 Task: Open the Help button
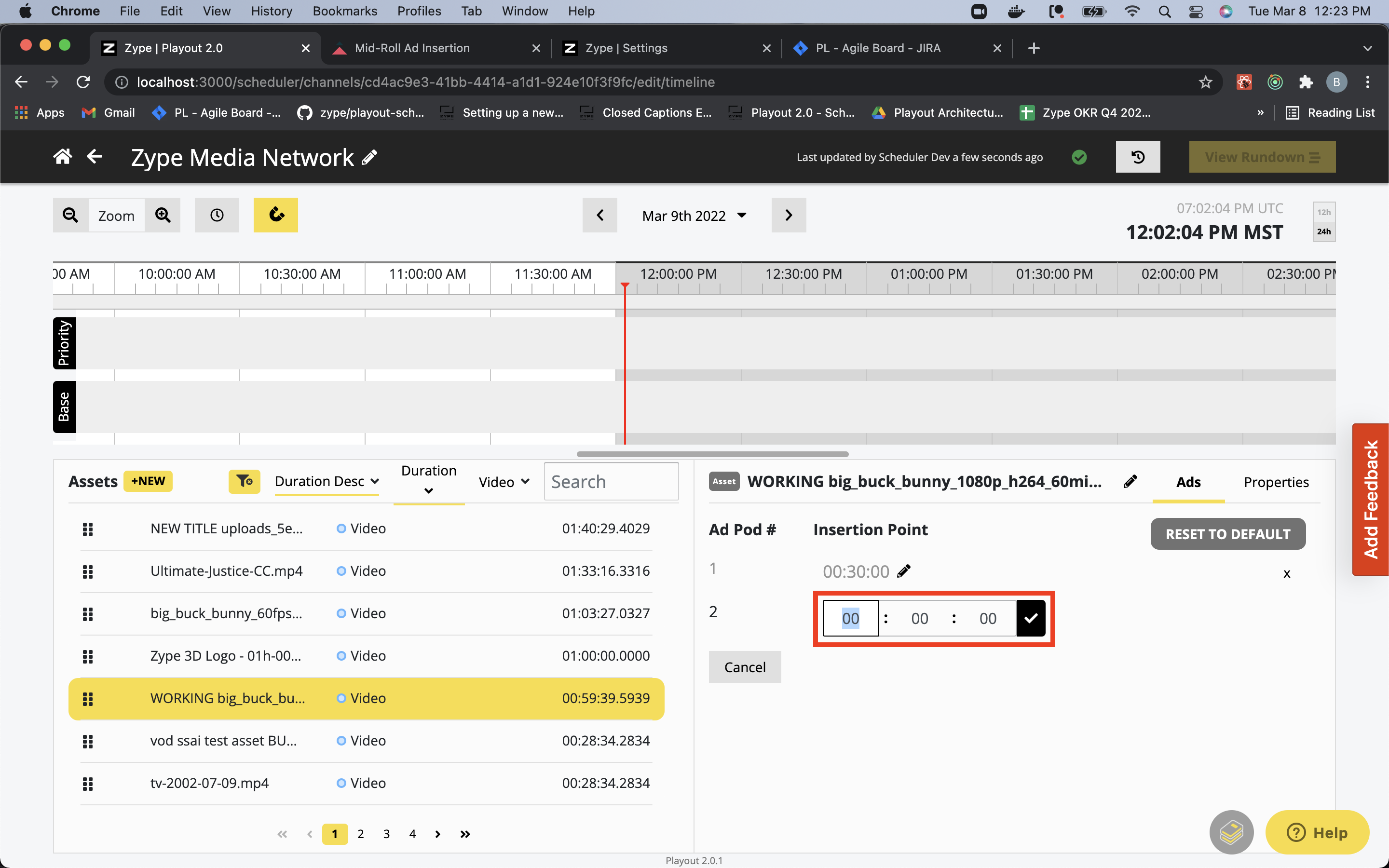tap(1317, 832)
